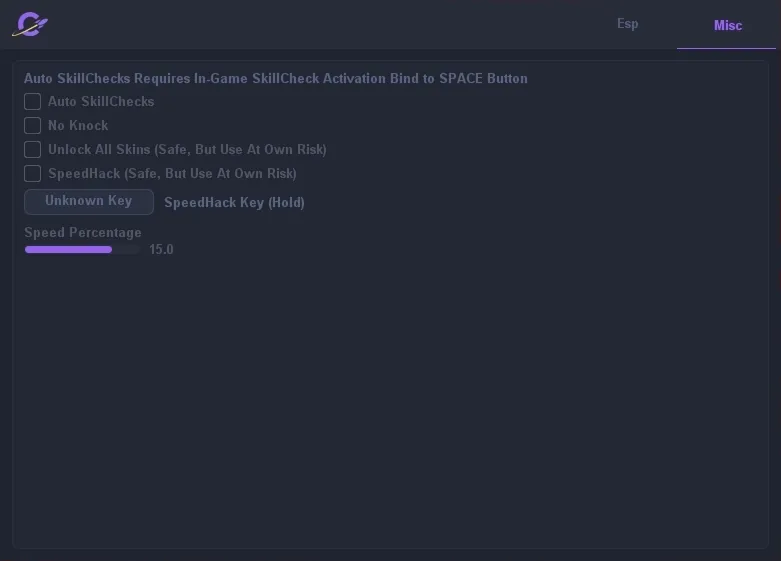Image resolution: width=781 pixels, height=561 pixels.
Task: Click the Unknown Key bind button
Action: click(x=89, y=202)
